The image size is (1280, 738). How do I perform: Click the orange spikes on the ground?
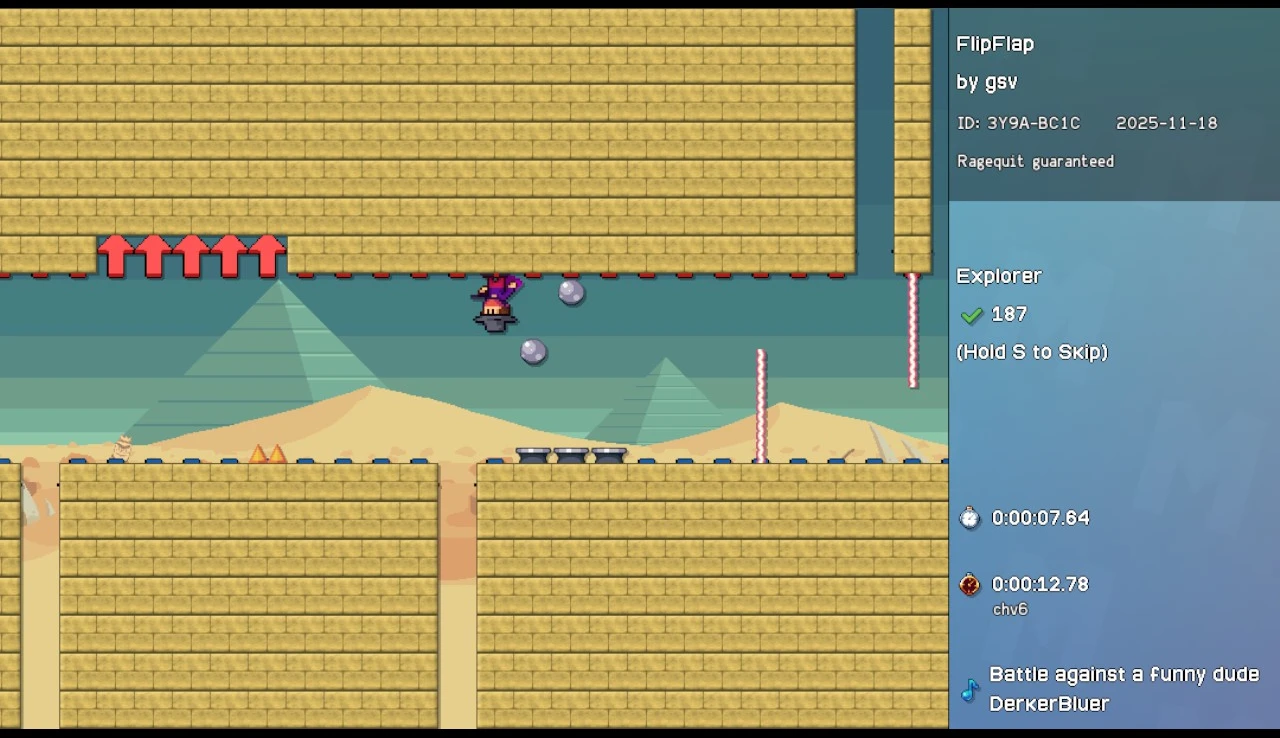click(267, 454)
